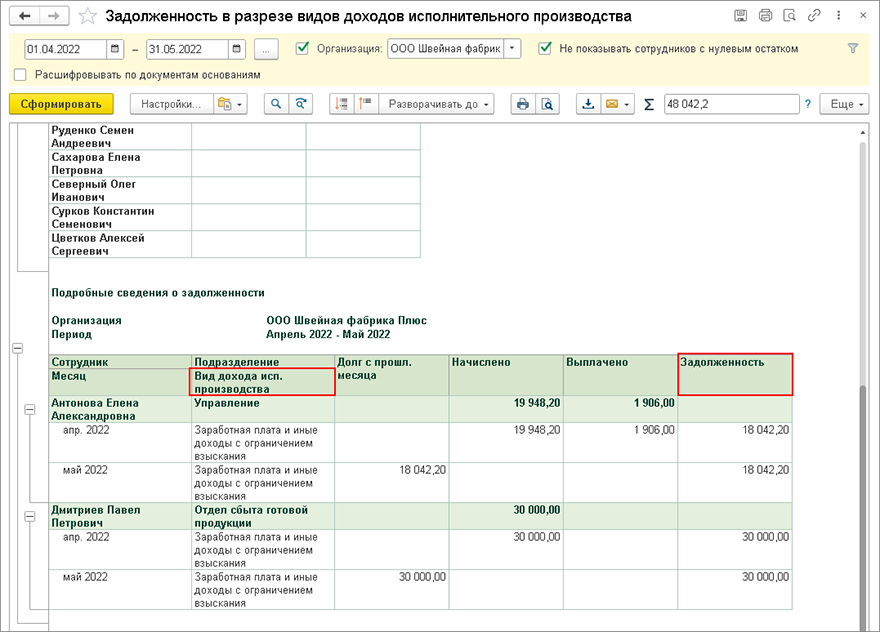Collapse Дмитриев Павел Петрович group
This screenshot has width=880, height=632.
(x=30, y=516)
